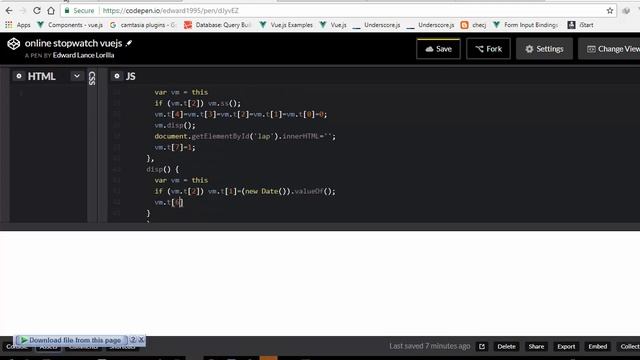Reload the CodePen page
This screenshot has width=640, height=360.
[x=37, y=11]
